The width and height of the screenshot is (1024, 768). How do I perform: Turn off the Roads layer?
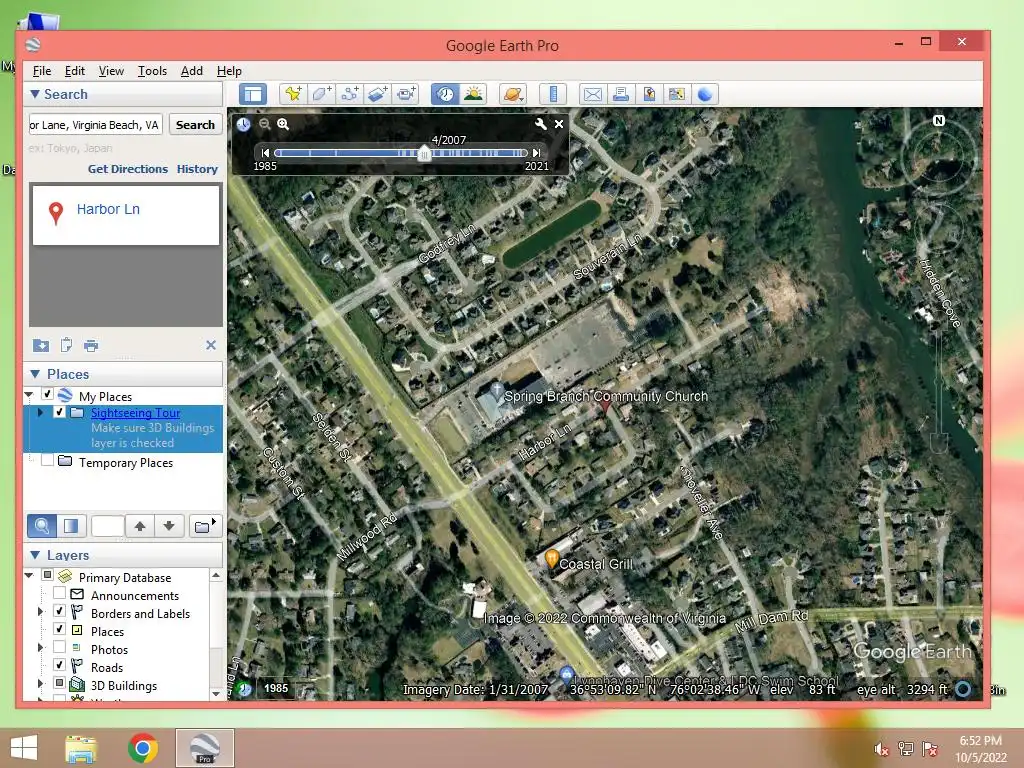pyautogui.click(x=59, y=665)
